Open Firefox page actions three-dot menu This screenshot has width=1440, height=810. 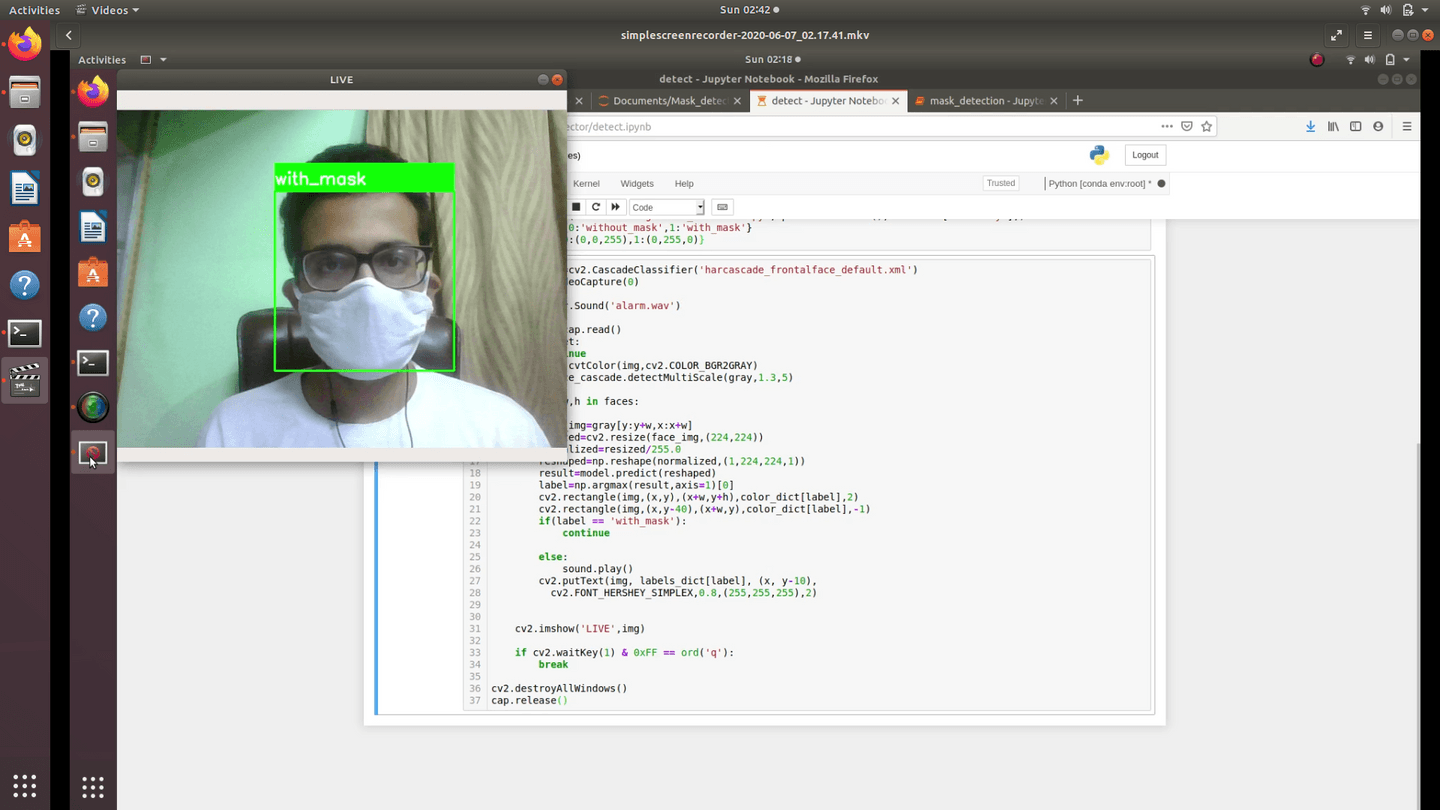[x=1166, y=127]
